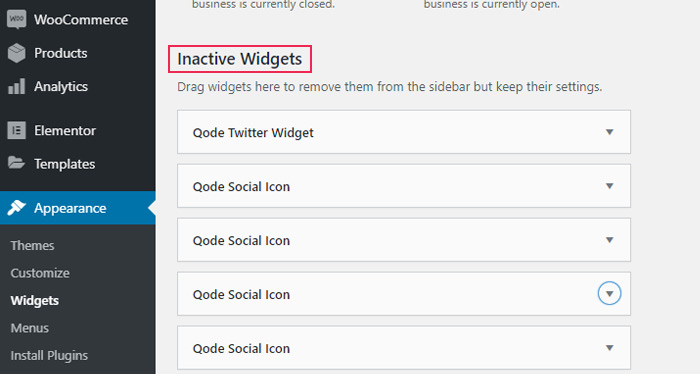The width and height of the screenshot is (700, 374).
Task: Select Widgets in Appearance submenu
Action: pyautogui.click(x=35, y=301)
